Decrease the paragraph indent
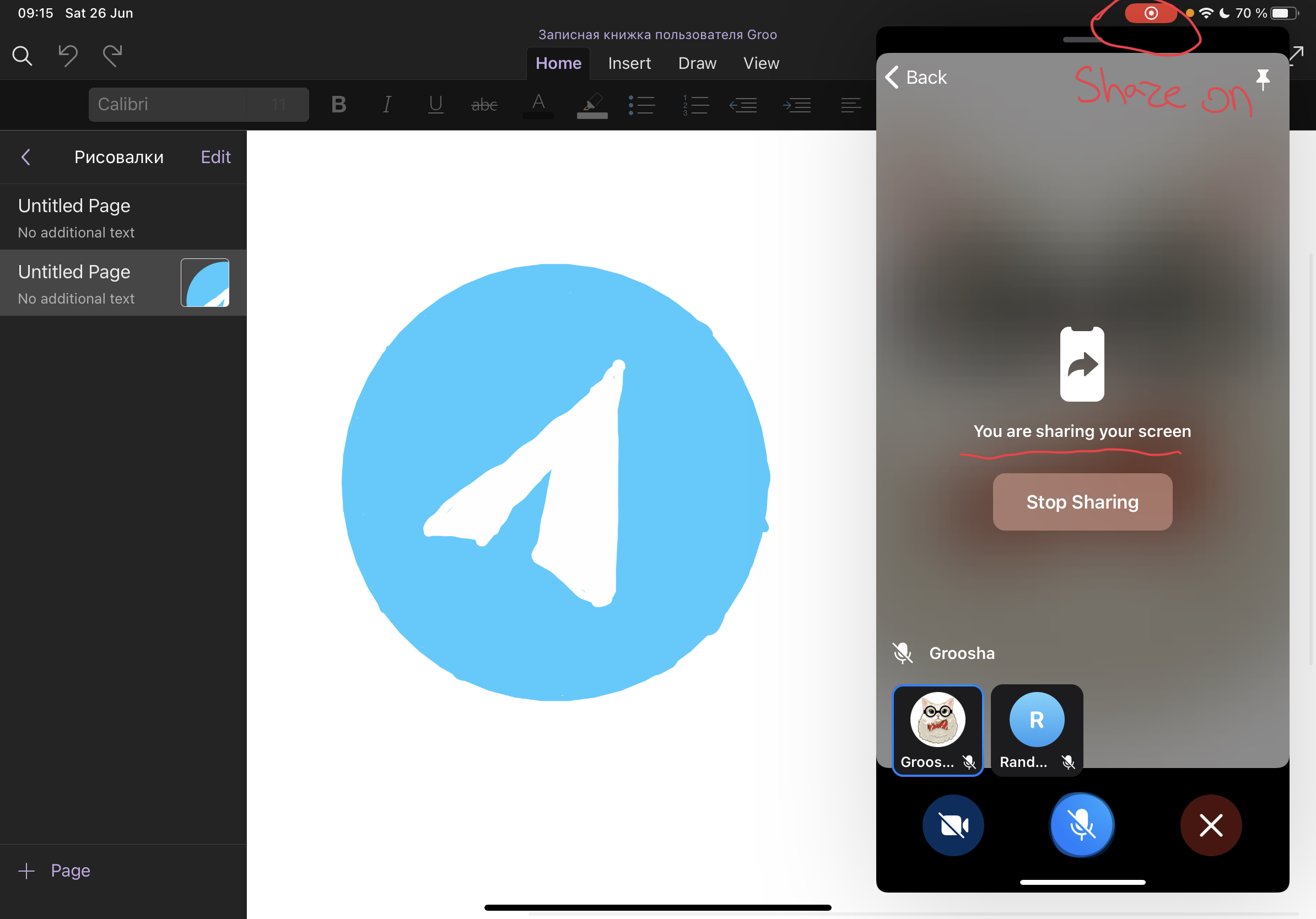The height and width of the screenshot is (919, 1316). 743,105
